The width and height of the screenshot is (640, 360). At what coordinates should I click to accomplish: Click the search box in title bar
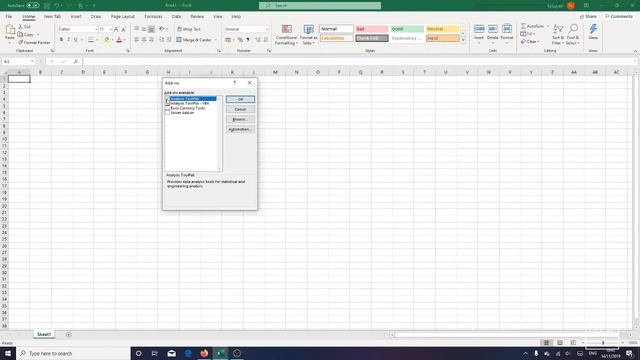320,6
